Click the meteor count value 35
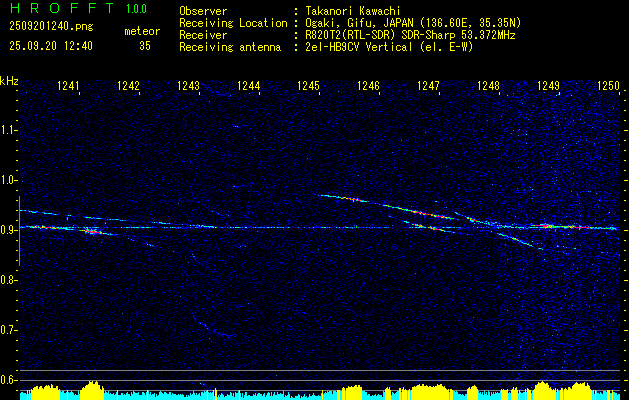The image size is (629, 400). pos(145,46)
